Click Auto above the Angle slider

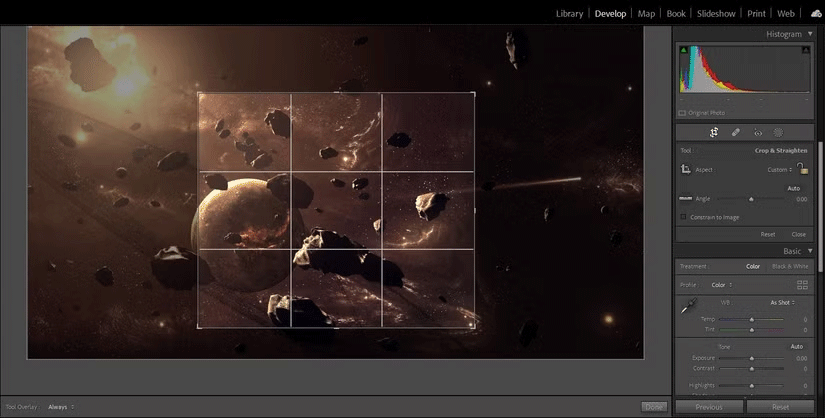(x=794, y=188)
